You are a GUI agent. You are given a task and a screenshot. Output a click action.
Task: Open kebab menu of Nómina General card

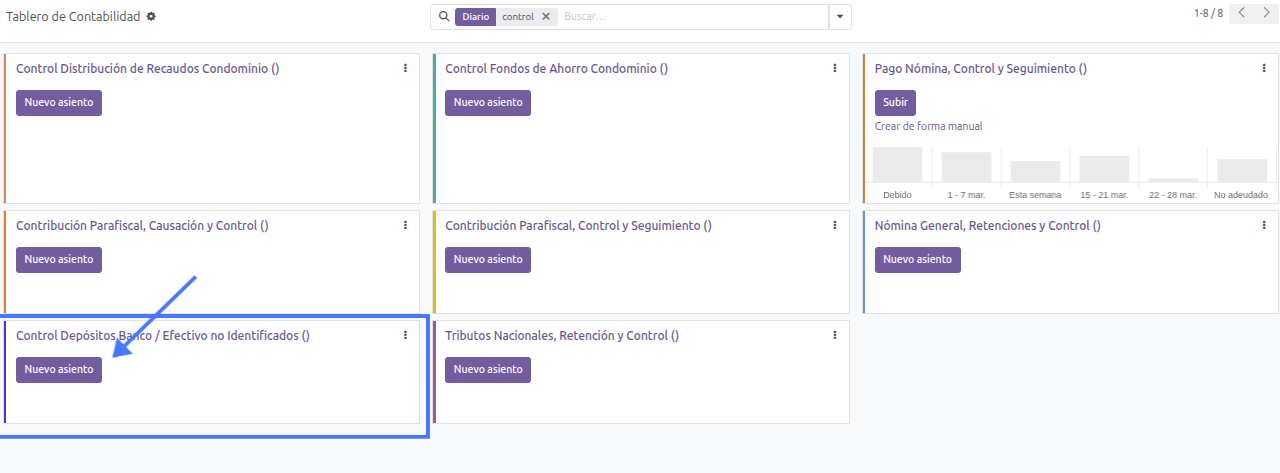point(1264,225)
